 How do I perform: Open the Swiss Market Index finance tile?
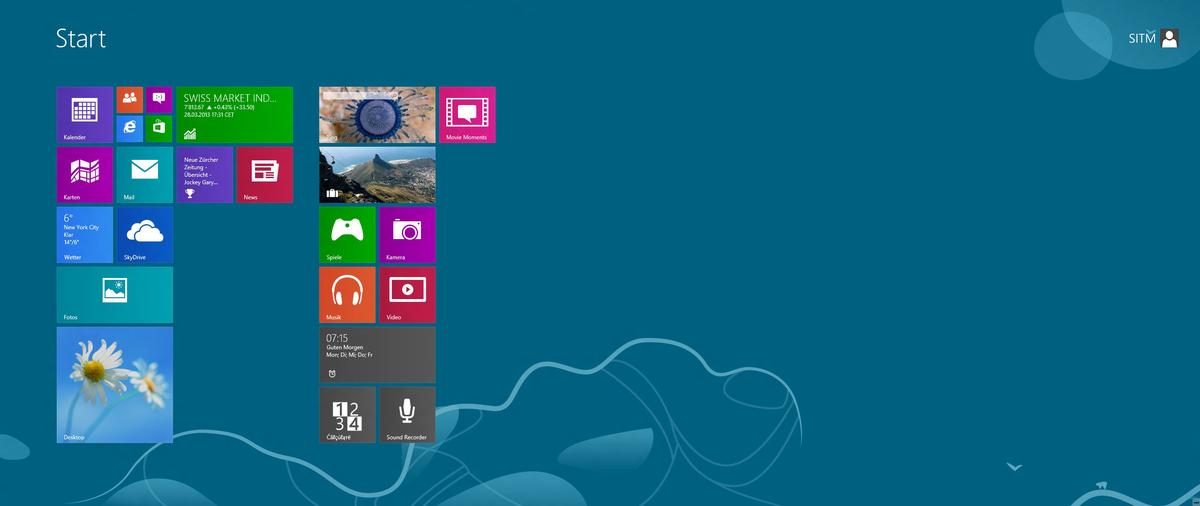(235, 115)
